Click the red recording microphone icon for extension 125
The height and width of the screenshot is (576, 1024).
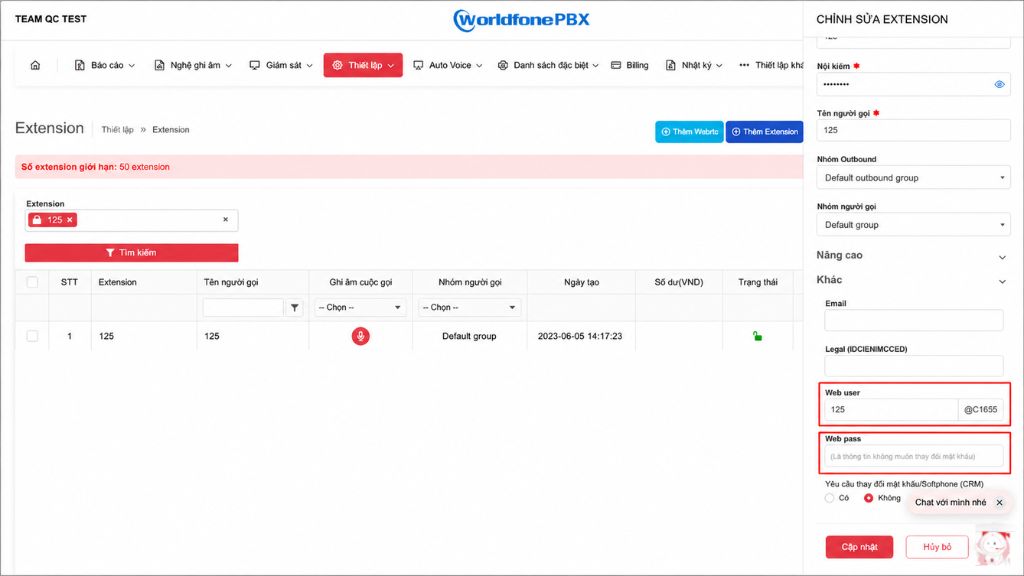coord(360,336)
